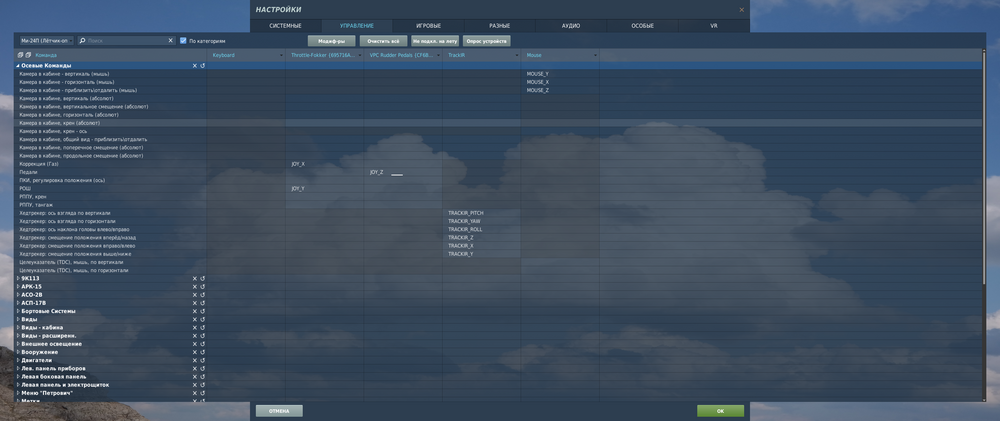The image size is (1000, 421).
Task: Expand the Бортовые Системы category
Action: point(18,311)
